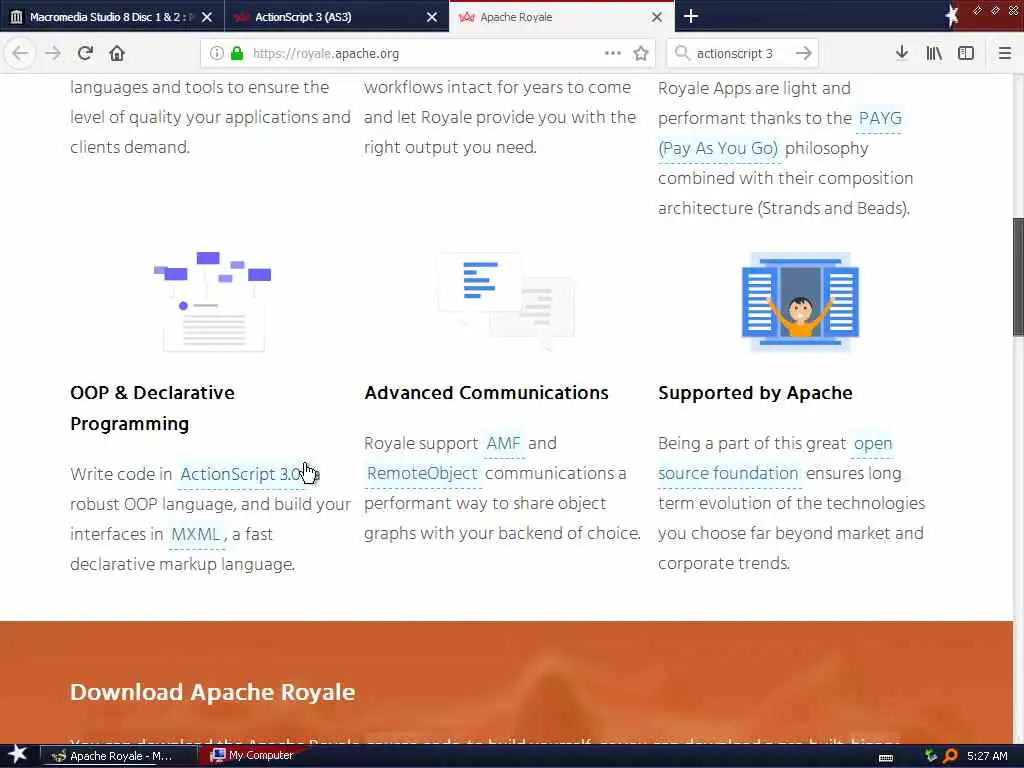Bookmark this page with the star
This screenshot has width=1024, height=768.
(641, 54)
